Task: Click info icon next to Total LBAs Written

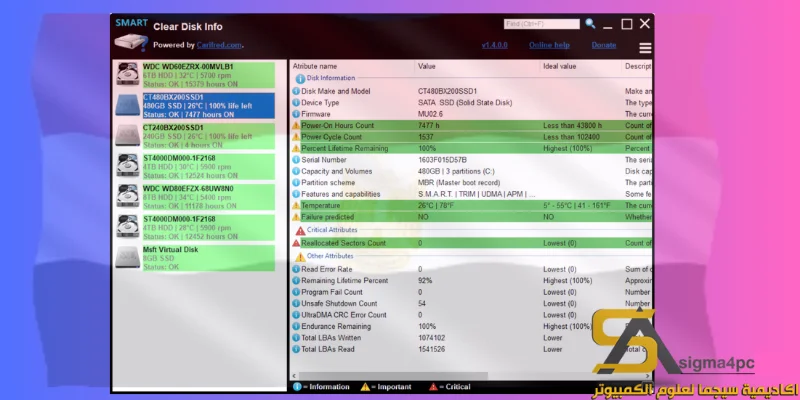Action: click(x=296, y=338)
